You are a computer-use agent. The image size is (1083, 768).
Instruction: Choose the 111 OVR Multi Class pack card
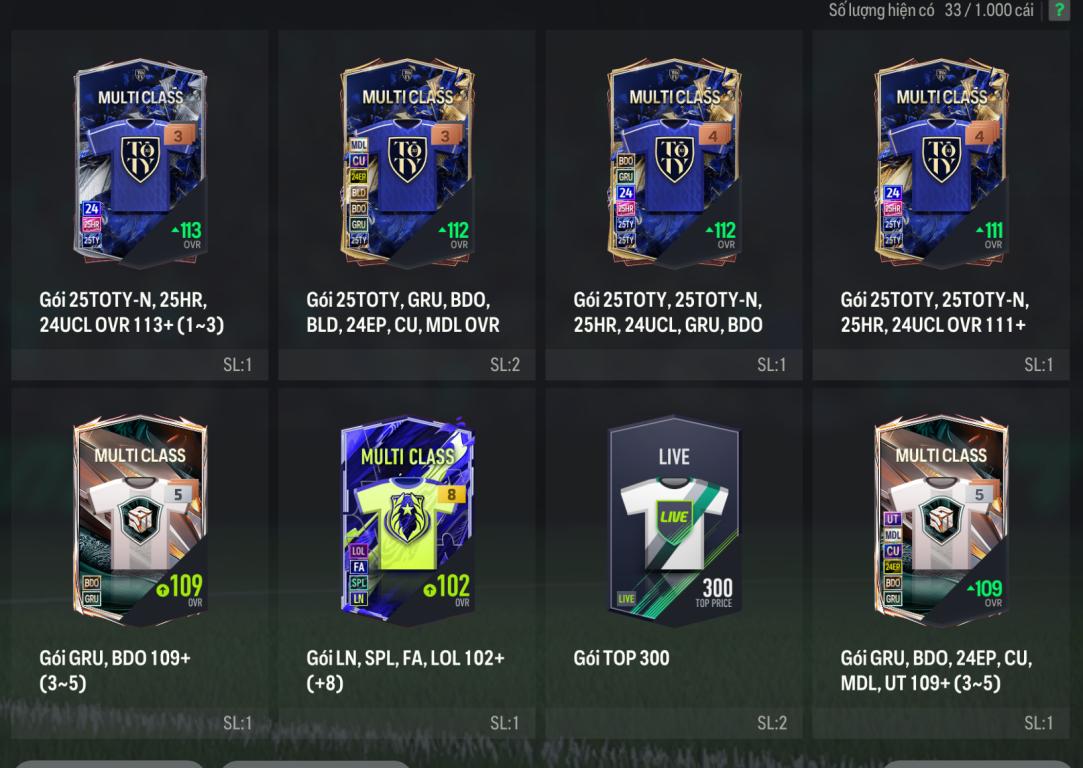tap(941, 163)
